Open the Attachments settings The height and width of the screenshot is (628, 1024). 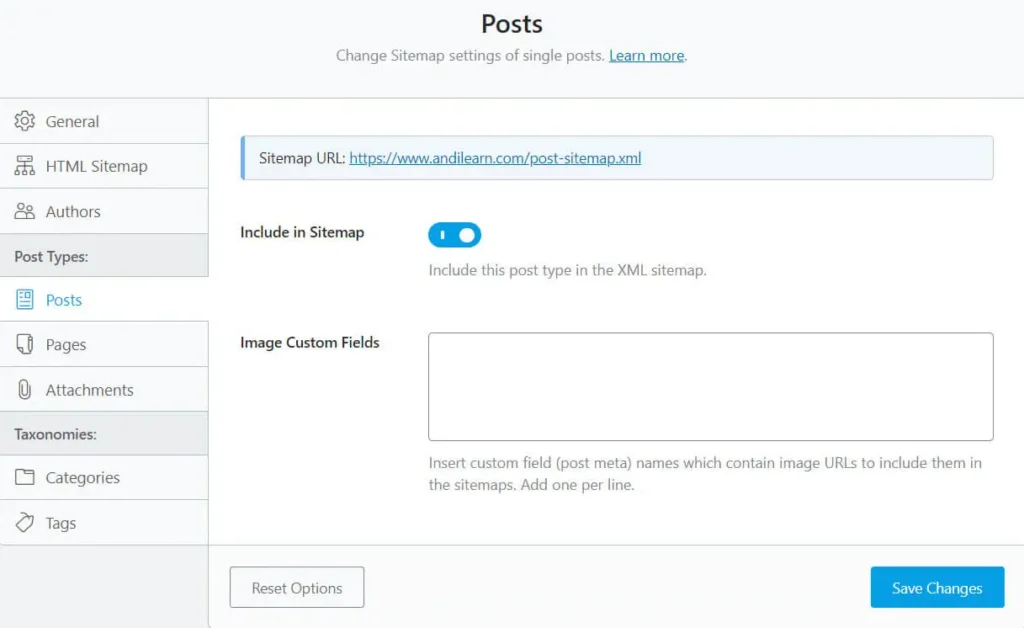click(90, 389)
